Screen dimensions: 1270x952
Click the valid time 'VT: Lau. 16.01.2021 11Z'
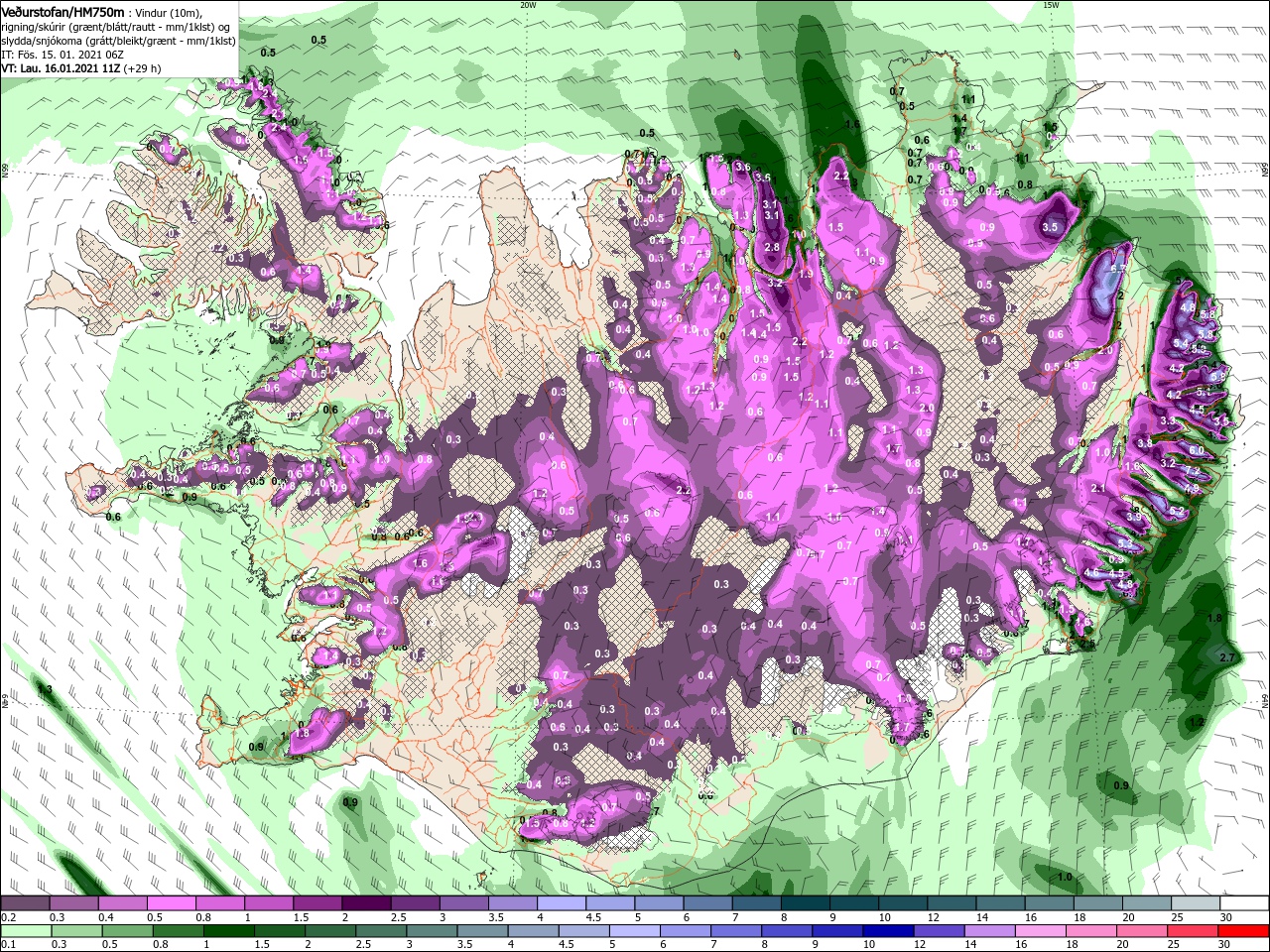point(61,69)
